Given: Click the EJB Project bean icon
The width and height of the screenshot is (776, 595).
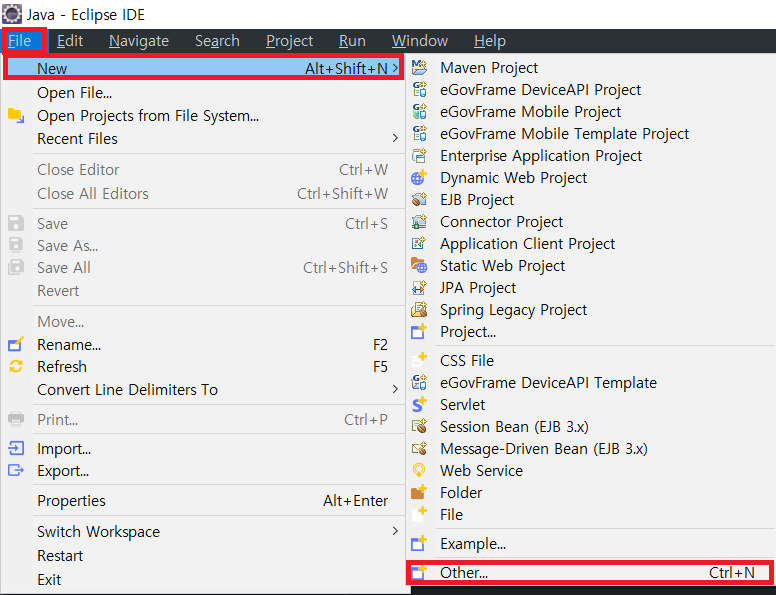Looking at the screenshot, I should [x=419, y=199].
